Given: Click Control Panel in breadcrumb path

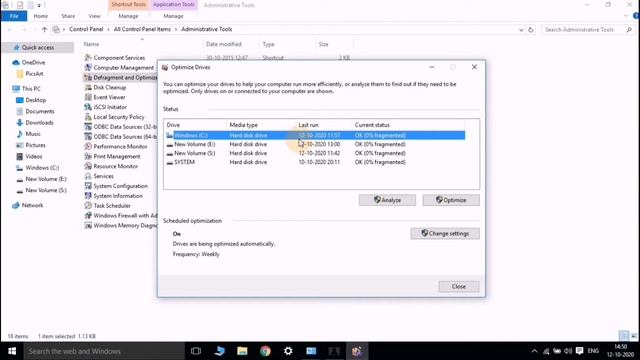Looking at the screenshot, I should [x=86, y=29].
